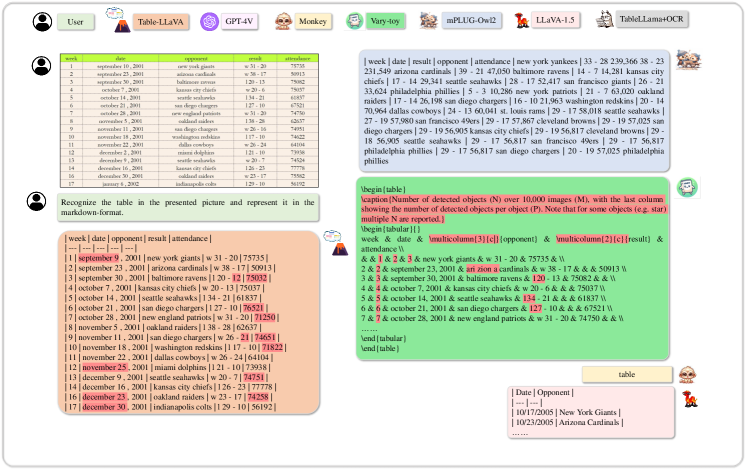Select the GPT-4V legend label
The width and height of the screenshot is (748, 470).
click(x=239, y=21)
